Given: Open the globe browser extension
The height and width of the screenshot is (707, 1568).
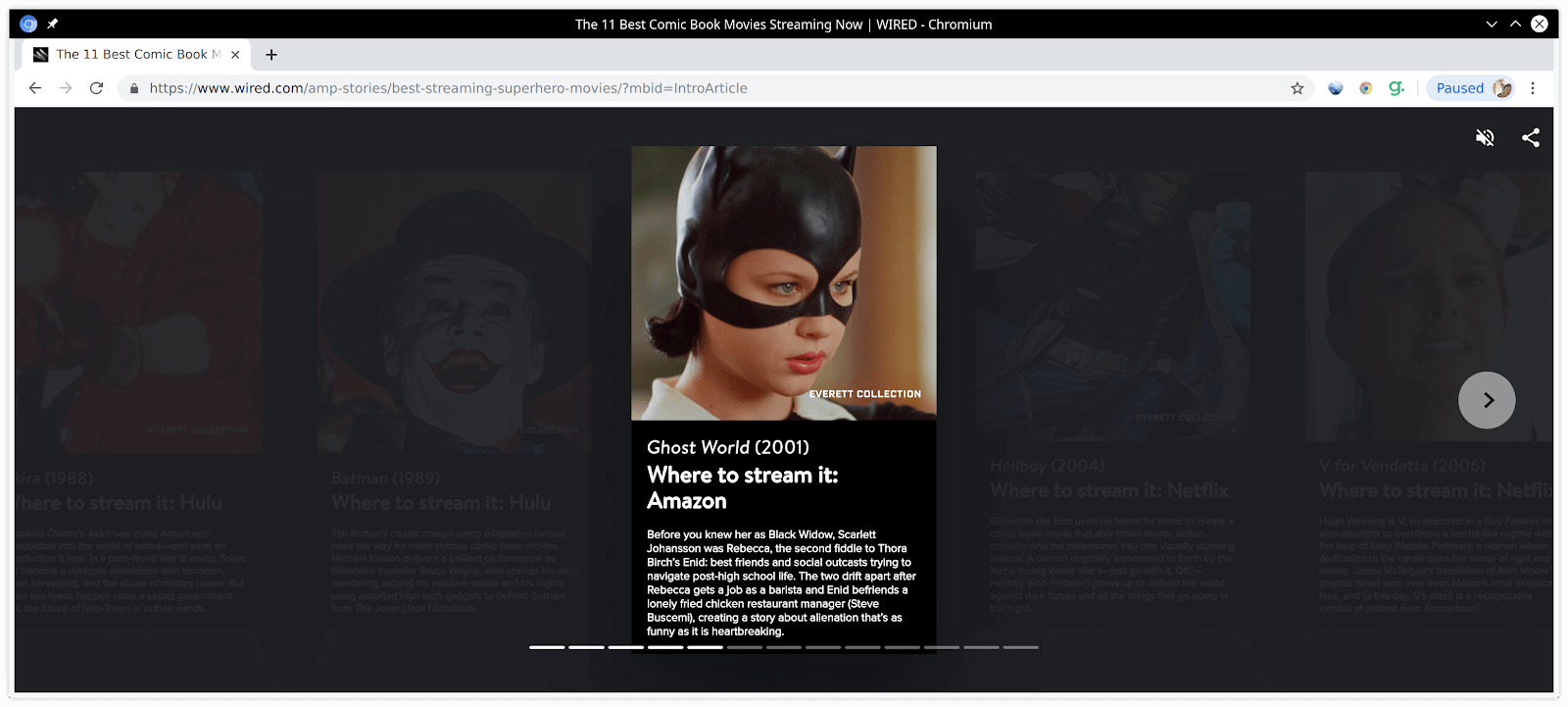Looking at the screenshot, I should click(1335, 88).
